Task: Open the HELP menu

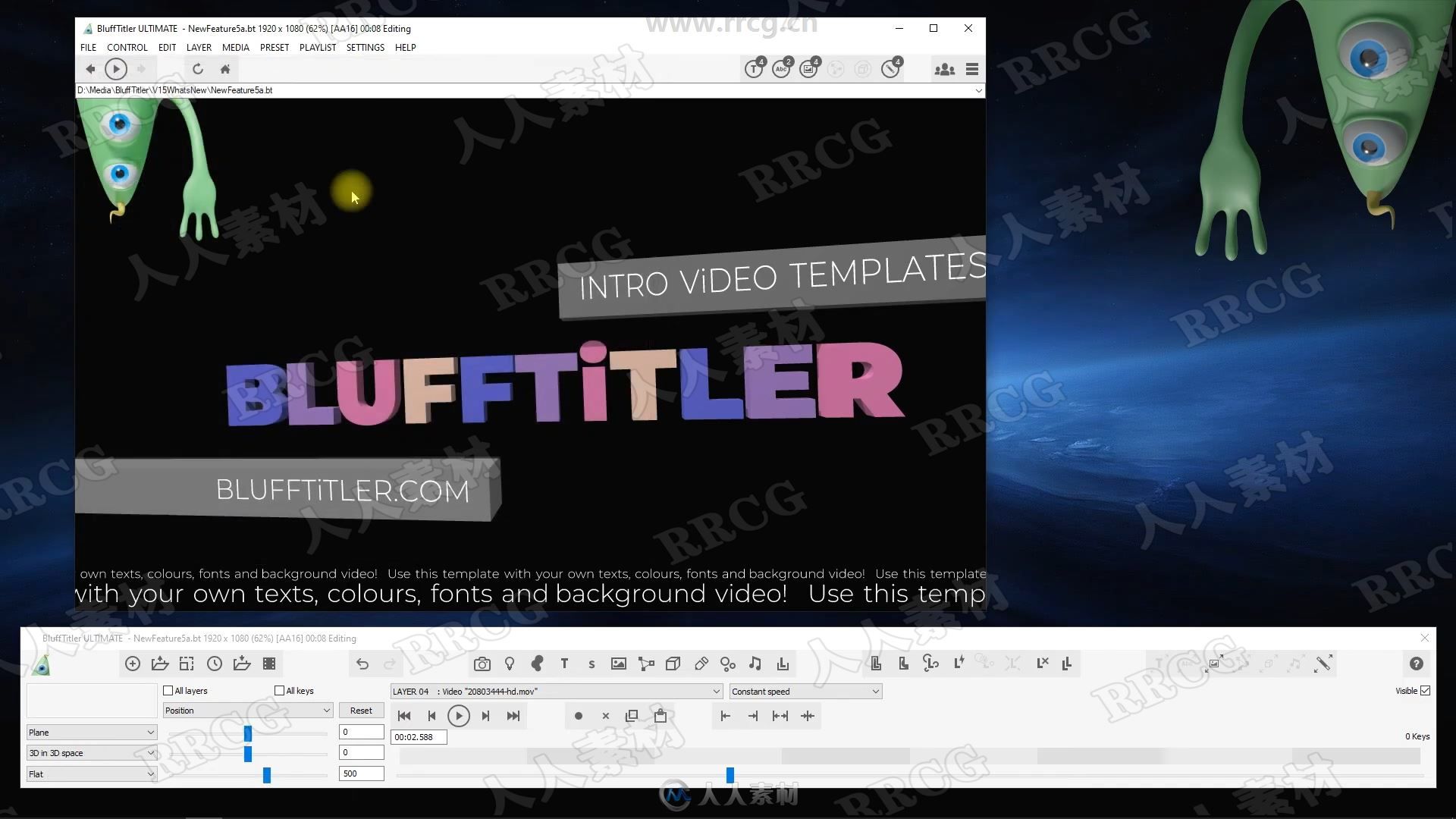Action: click(406, 47)
